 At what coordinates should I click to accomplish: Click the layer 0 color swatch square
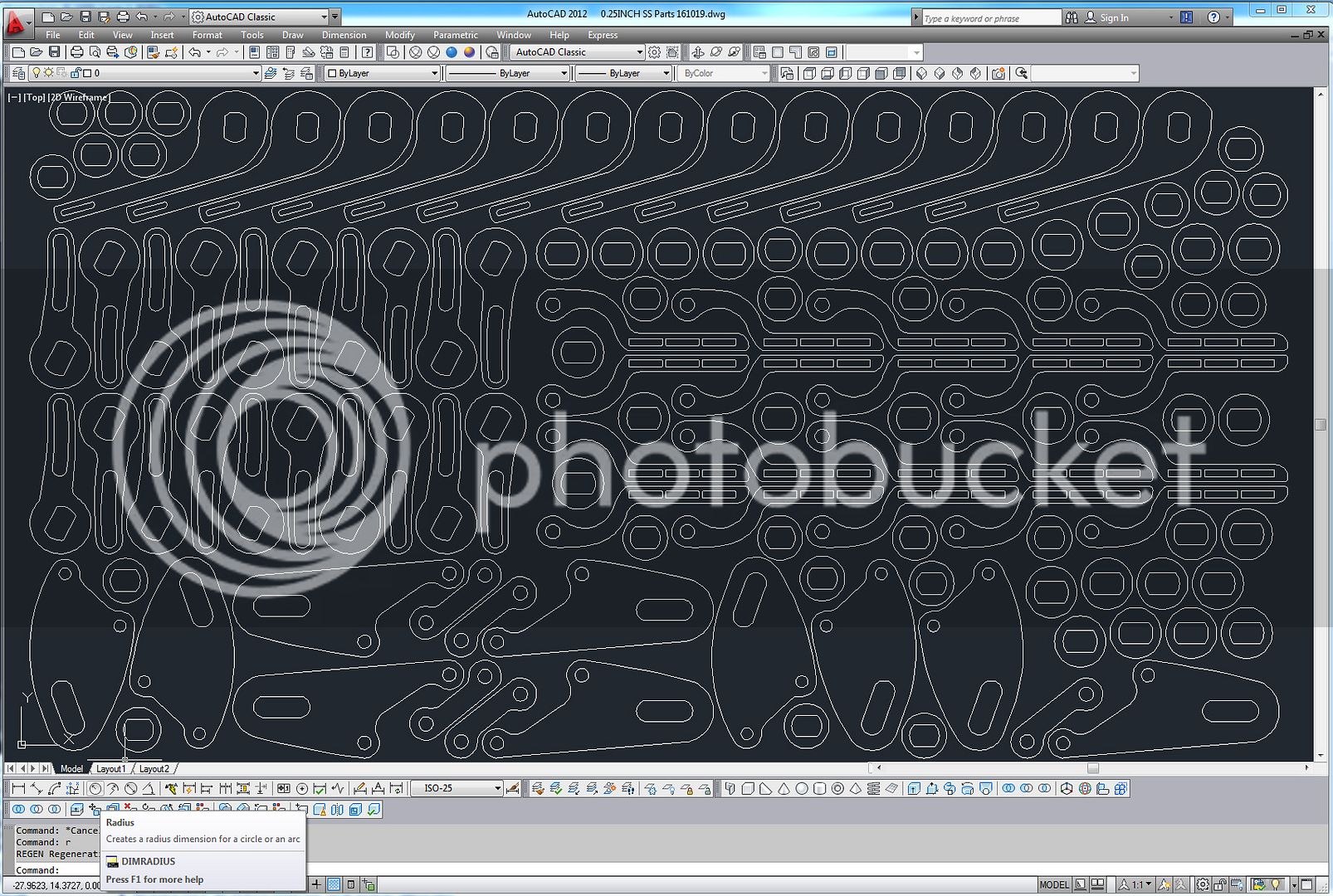[87, 73]
